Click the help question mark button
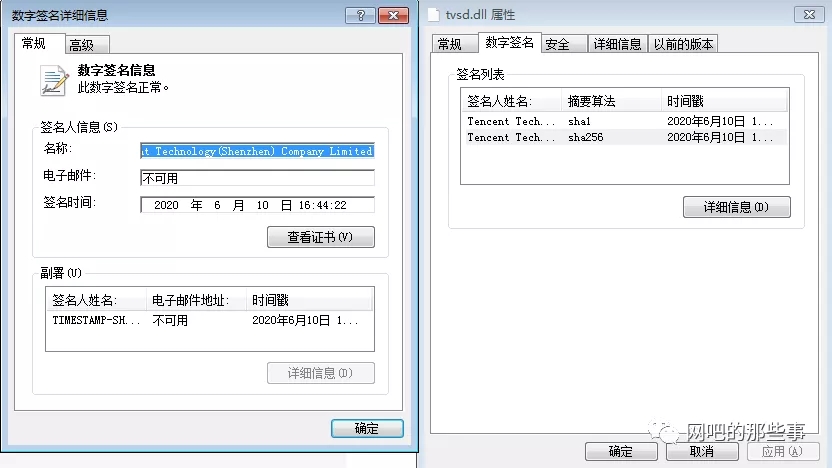This screenshot has width=832, height=468. [x=360, y=15]
